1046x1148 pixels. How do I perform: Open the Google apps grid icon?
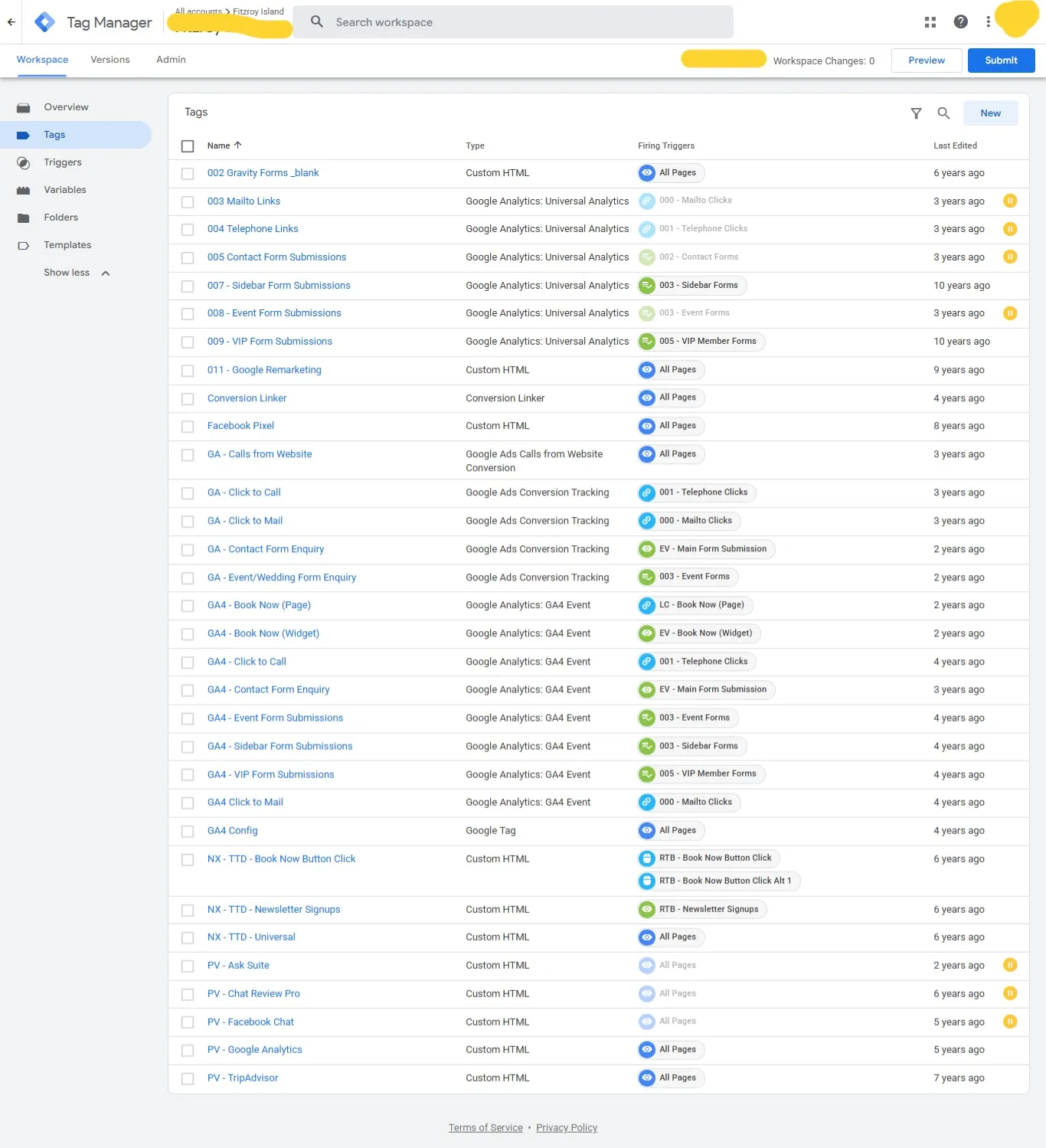(930, 22)
